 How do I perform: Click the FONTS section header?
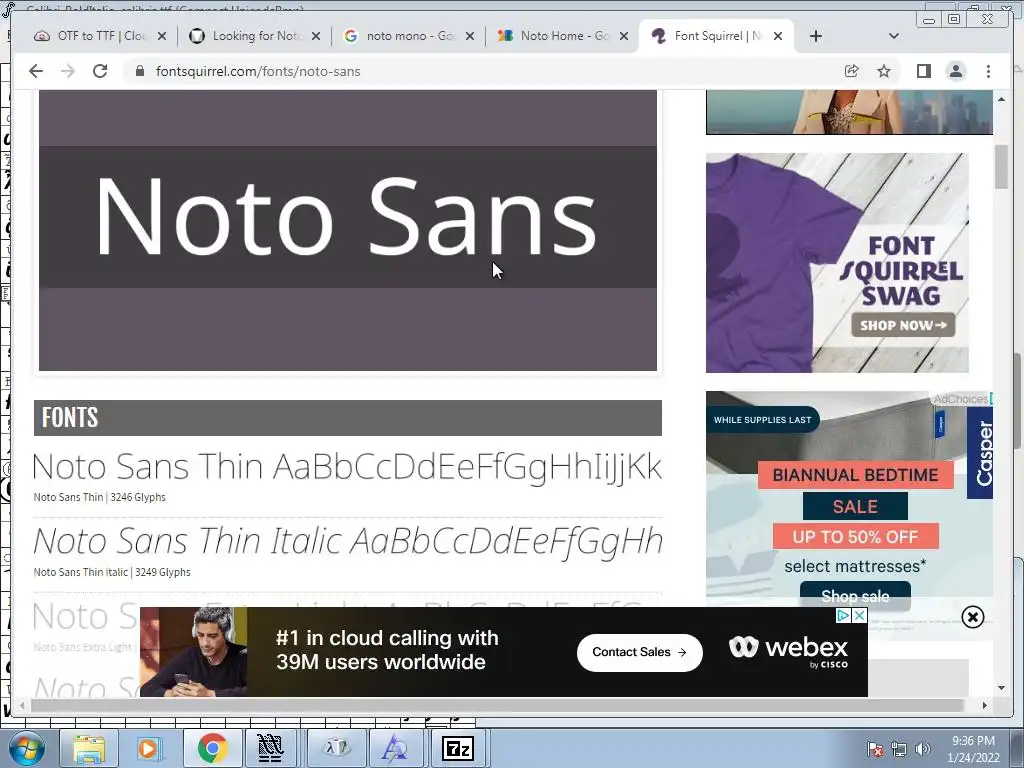click(x=347, y=418)
